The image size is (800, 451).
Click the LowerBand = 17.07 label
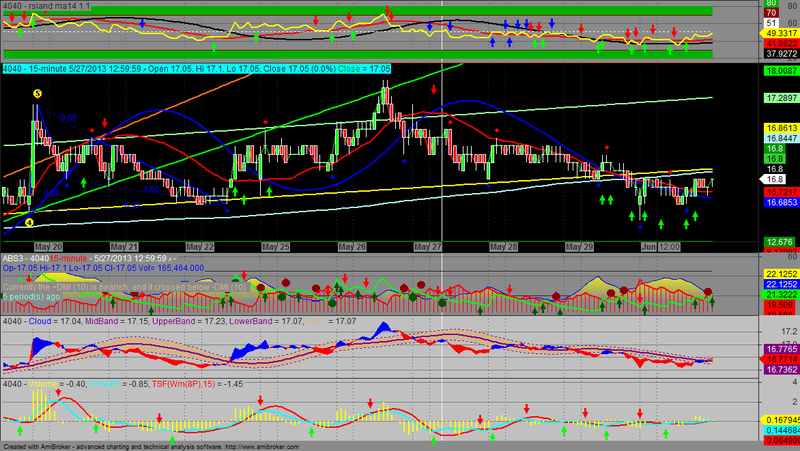266,321
